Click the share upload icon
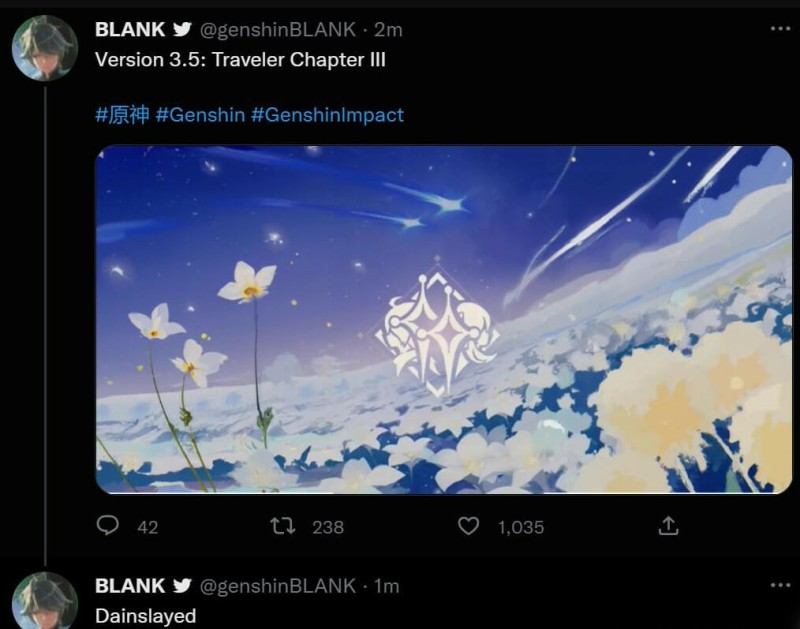 668,525
